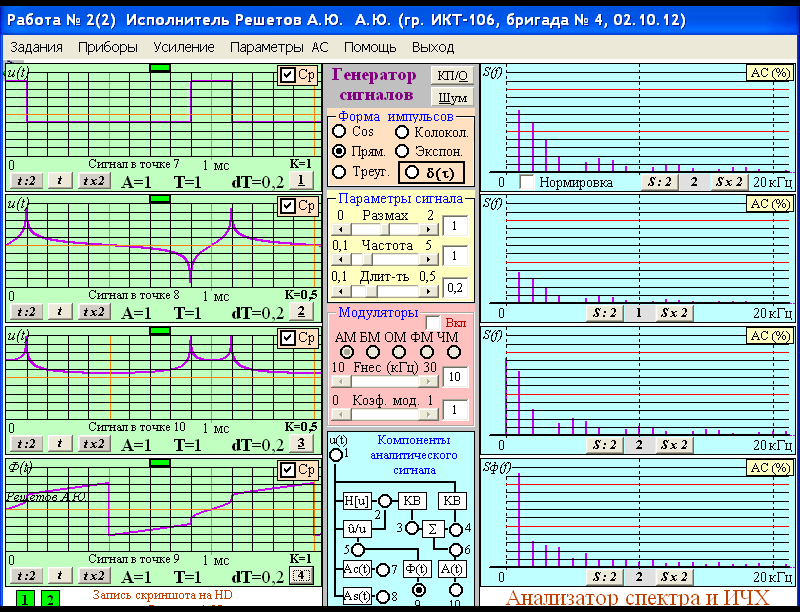Click the Fнес carrier frequency field showing 10

point(455,377)
